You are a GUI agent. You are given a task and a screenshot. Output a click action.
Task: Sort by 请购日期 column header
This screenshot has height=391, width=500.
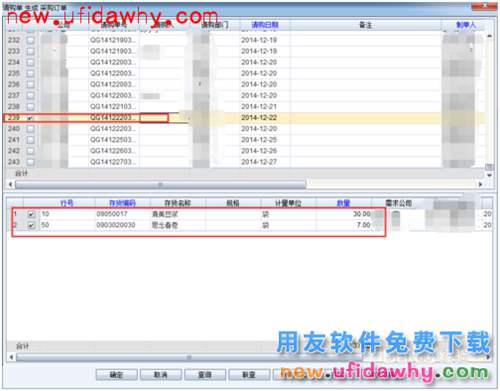265,25
